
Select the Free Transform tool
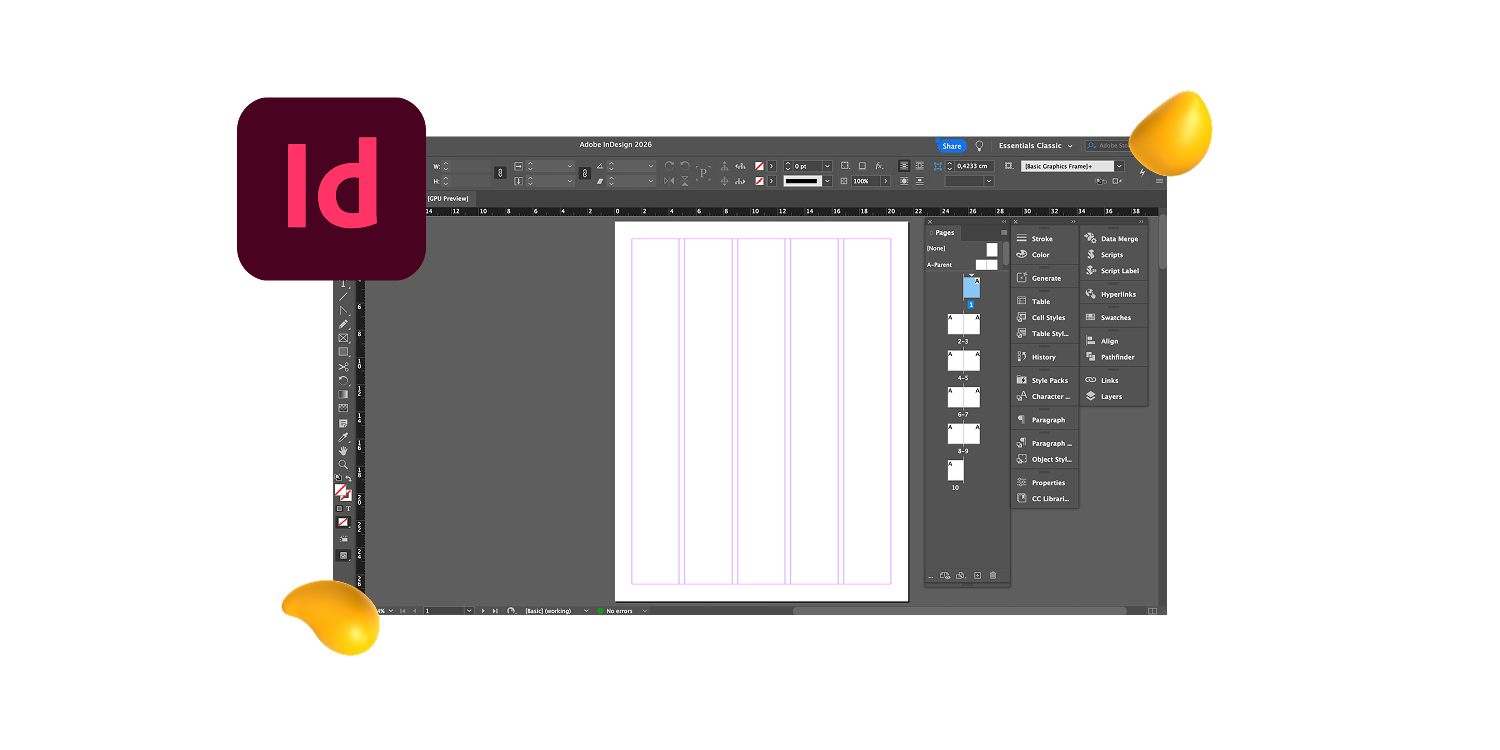(343, 380)
